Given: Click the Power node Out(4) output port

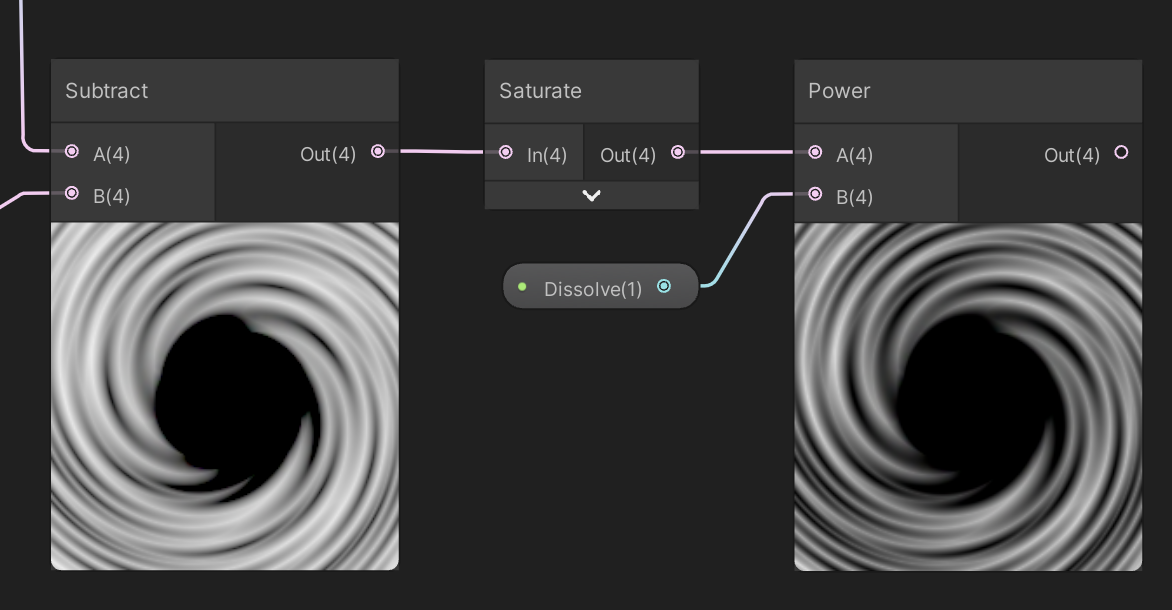Looking at the screenshot, I should pos(1121,153).
